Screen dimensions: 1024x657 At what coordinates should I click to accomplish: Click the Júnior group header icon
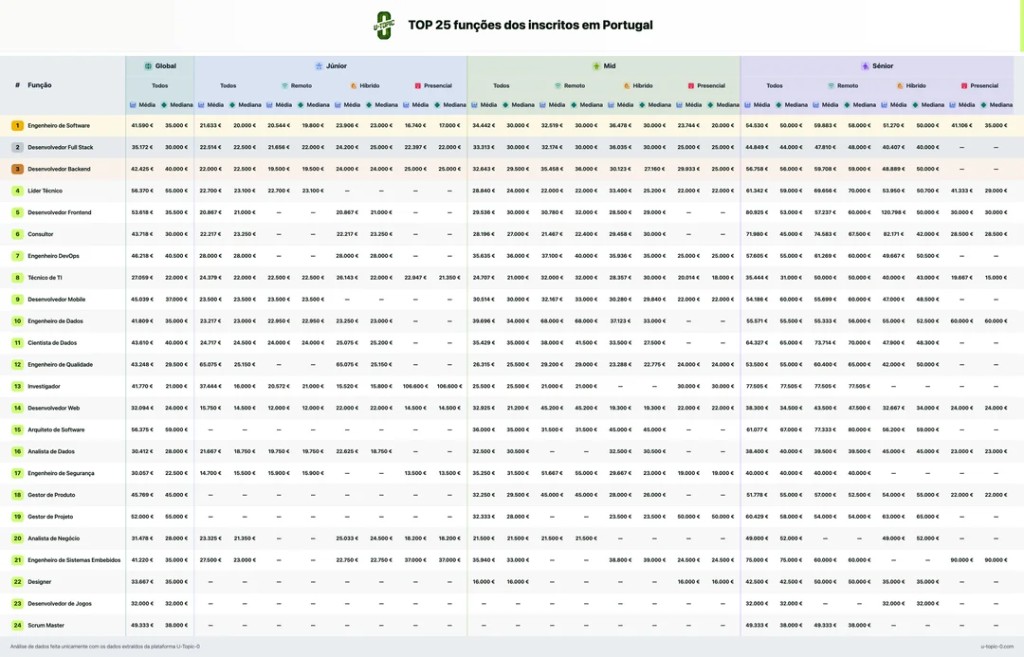[x=319, y=66]
